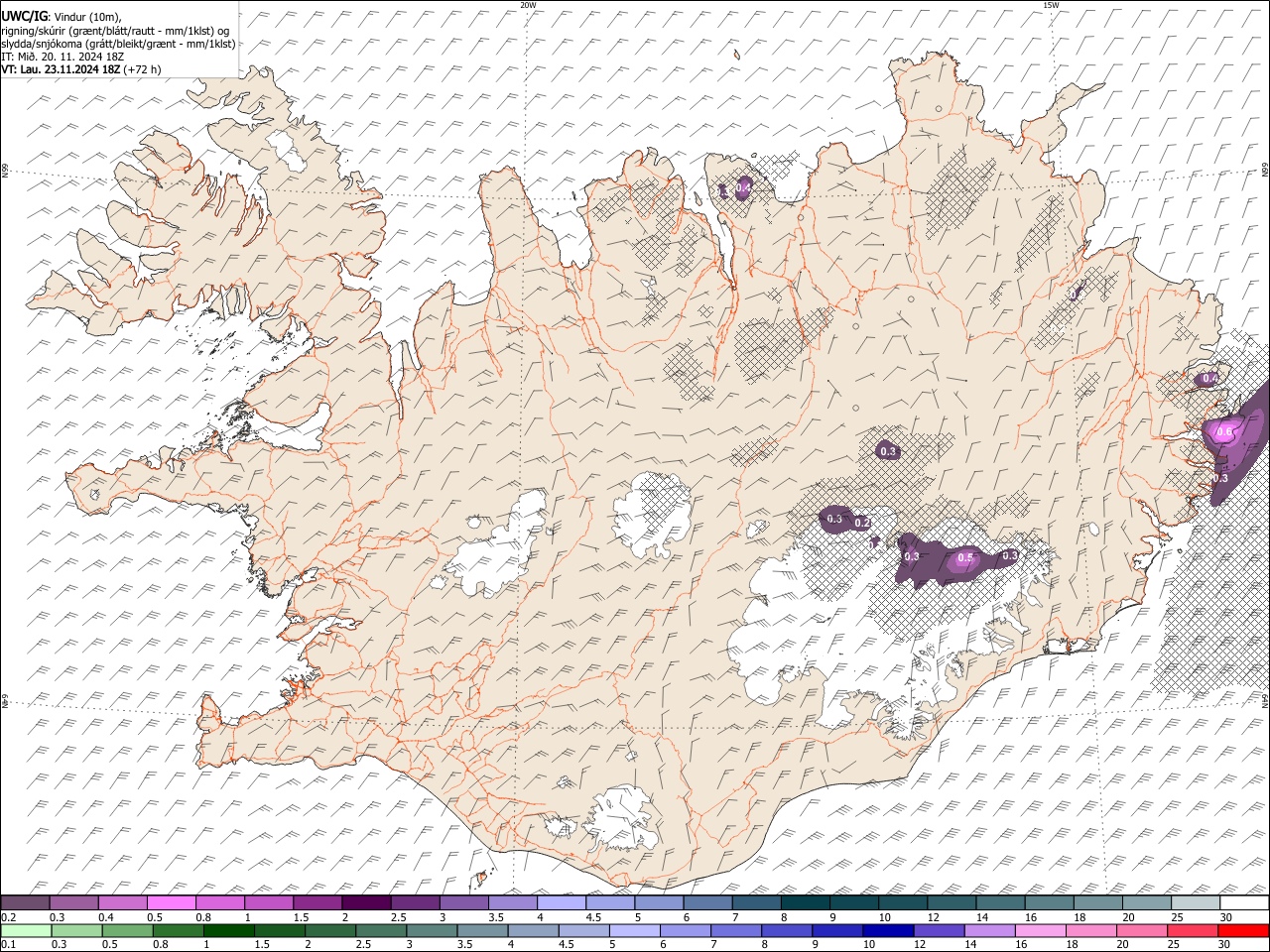Click the 0.3 label just below the 0.6 cell
Viewport: 1270px width, 952px height.
coord(1220,478)
